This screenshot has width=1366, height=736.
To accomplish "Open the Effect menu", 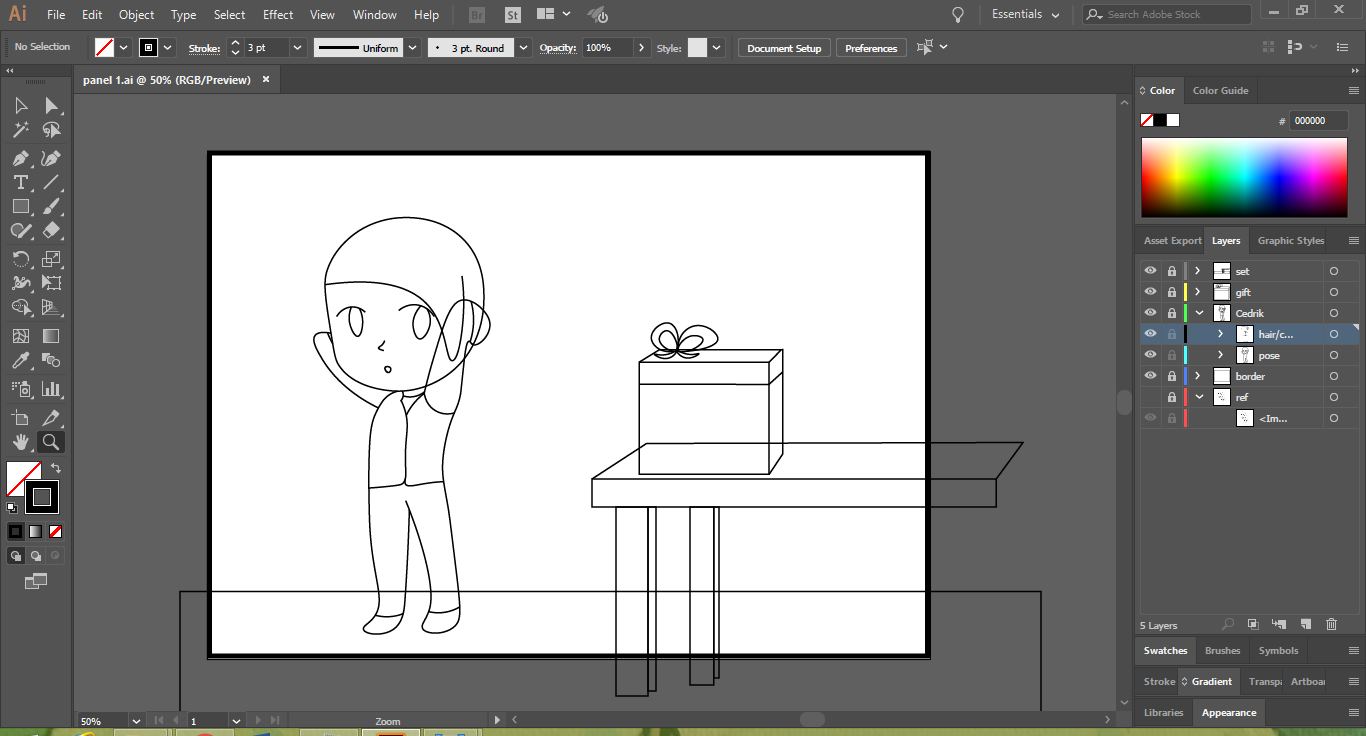I will click(278, 15).
